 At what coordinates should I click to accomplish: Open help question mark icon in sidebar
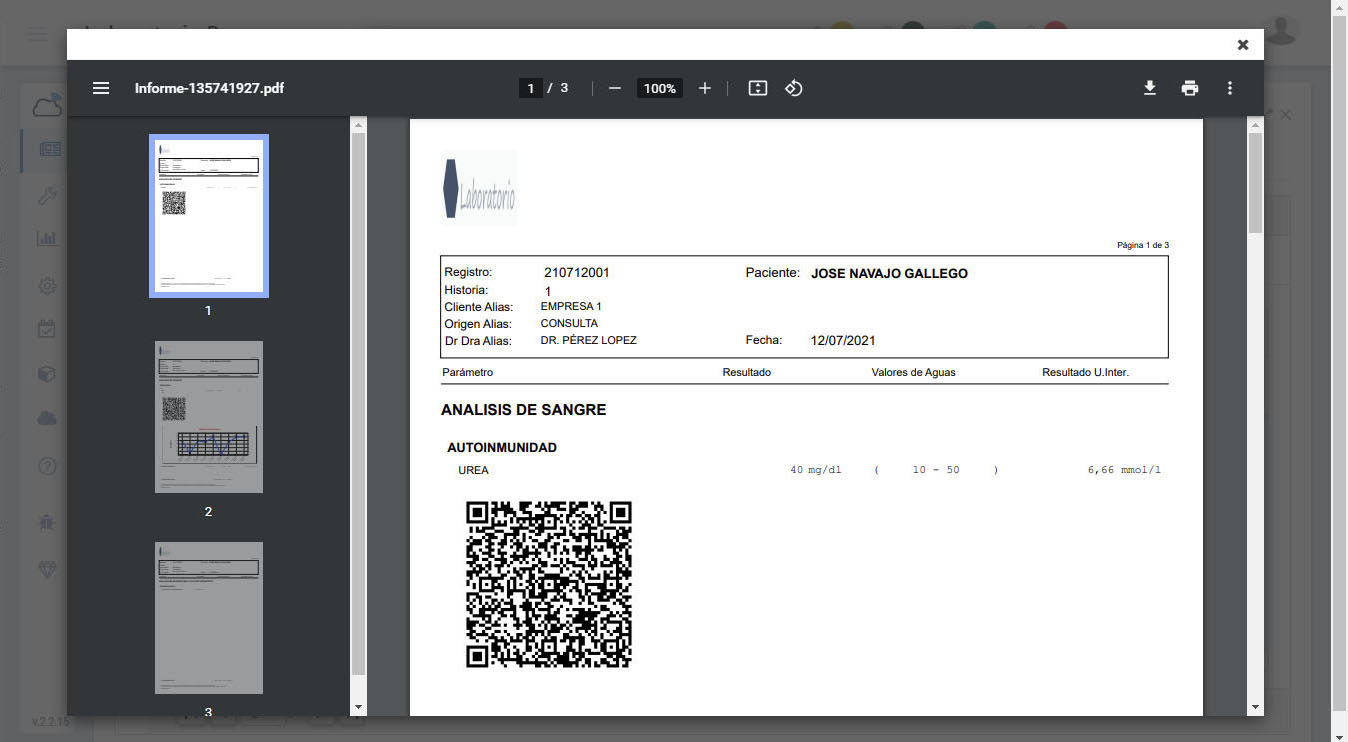pos(47,466)
